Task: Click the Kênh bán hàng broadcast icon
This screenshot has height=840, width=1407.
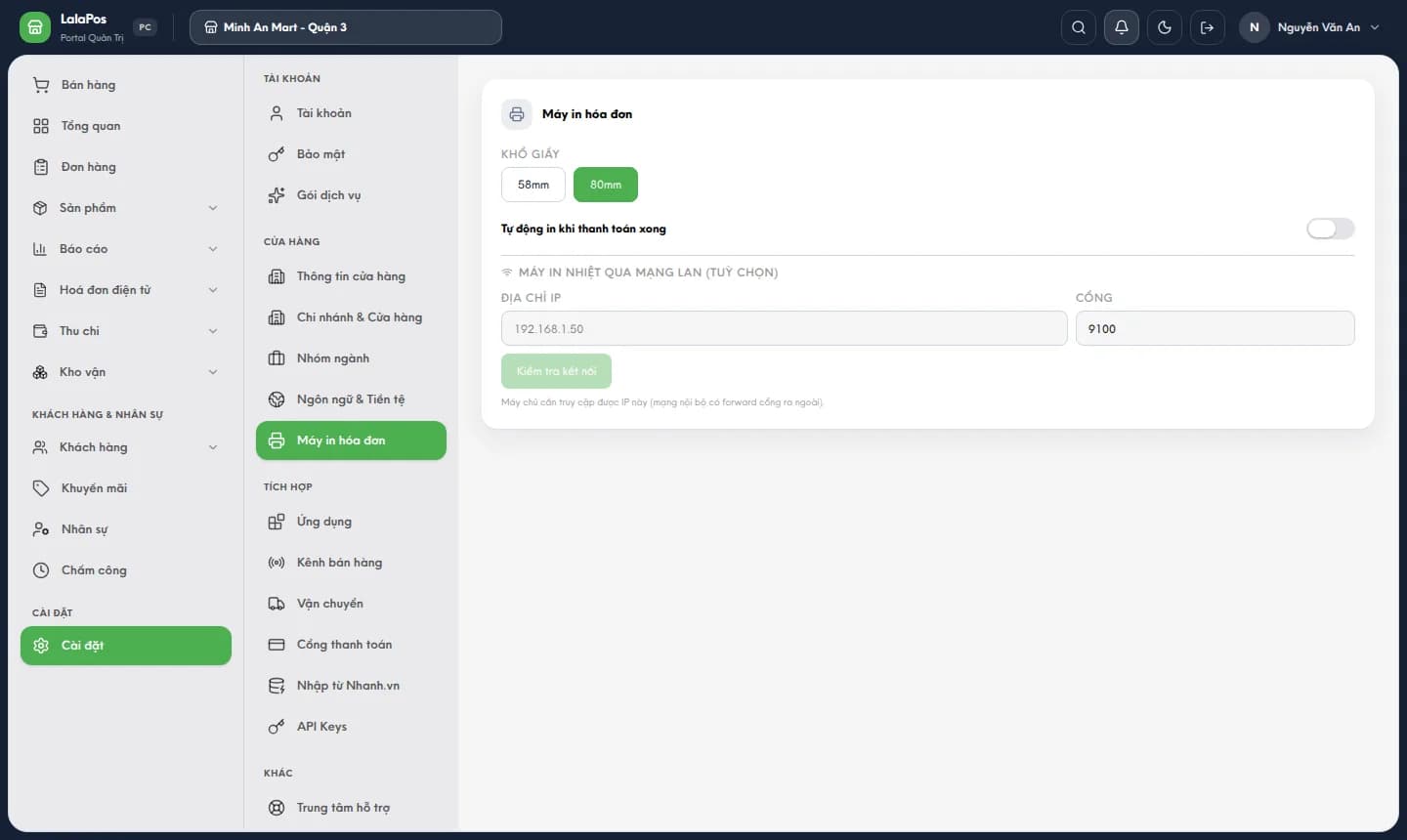Action: point(277,563)
